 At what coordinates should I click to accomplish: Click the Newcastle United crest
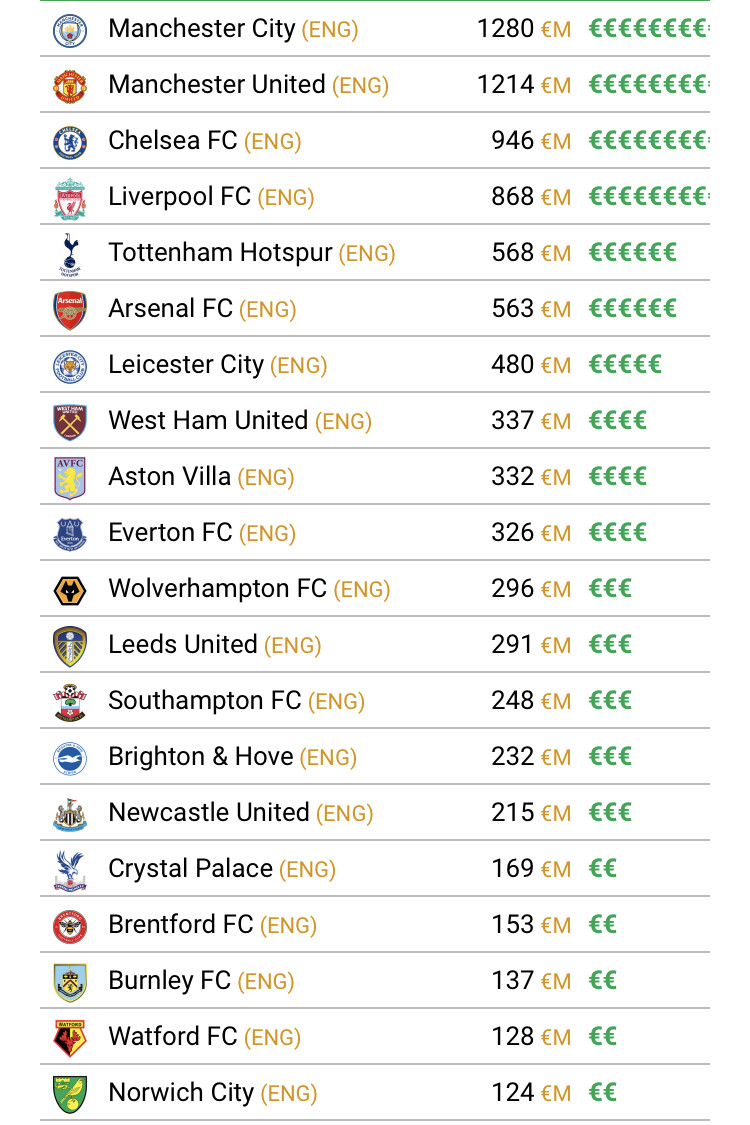pos(70,814)
